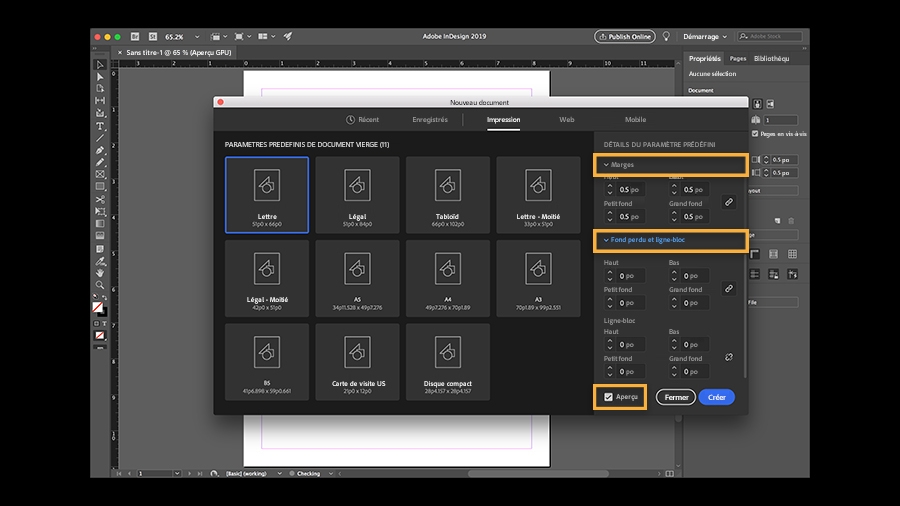Close the Sans titre-1 document tab

point(120,52)
